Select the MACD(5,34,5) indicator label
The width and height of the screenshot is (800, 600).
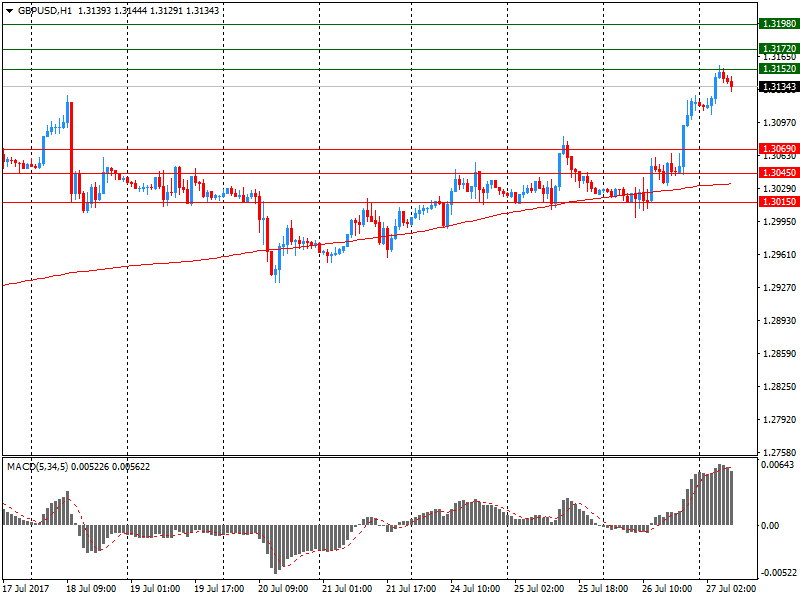click(x=37, y=467)
